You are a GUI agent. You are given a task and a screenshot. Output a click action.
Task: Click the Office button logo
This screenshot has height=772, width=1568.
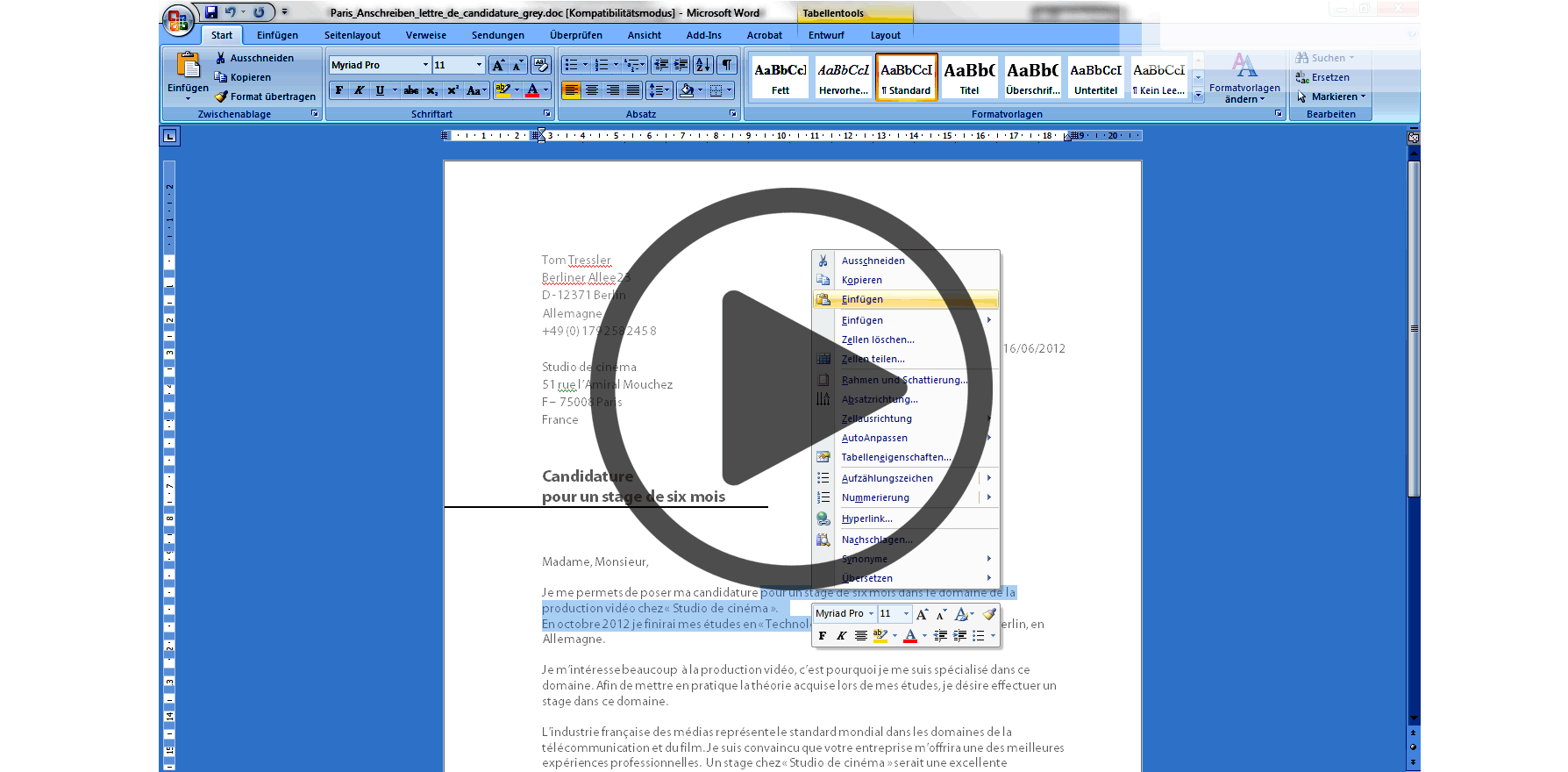(178, 20)
